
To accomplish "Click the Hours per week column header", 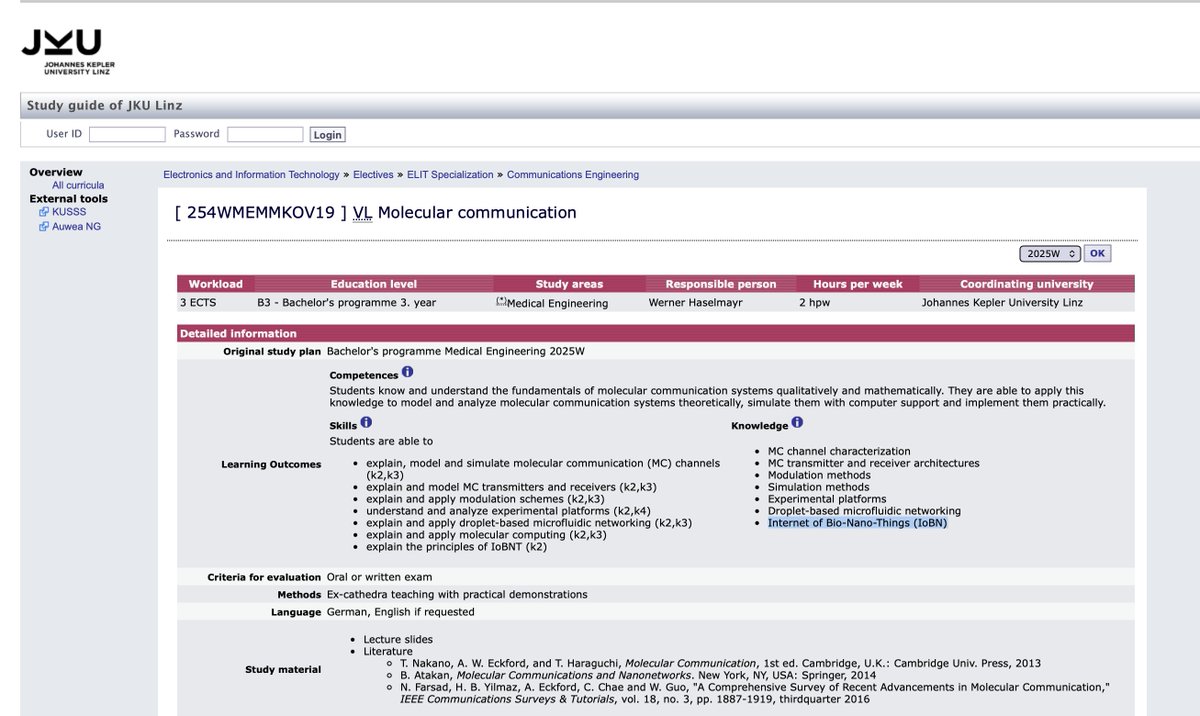I will [857, 284].
